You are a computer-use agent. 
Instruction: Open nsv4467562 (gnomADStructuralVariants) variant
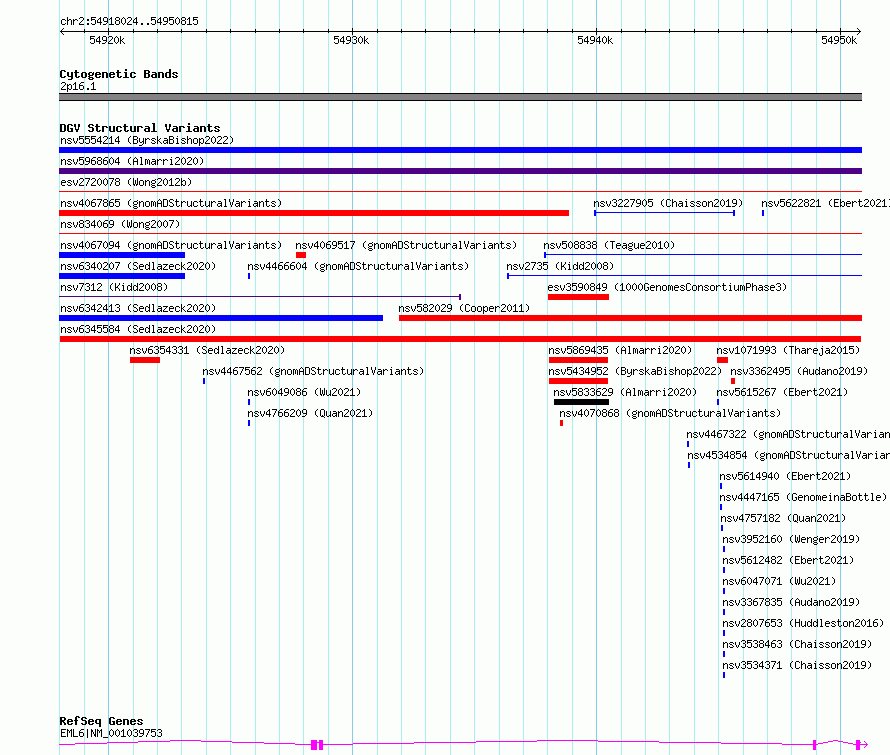pos(313,371)
